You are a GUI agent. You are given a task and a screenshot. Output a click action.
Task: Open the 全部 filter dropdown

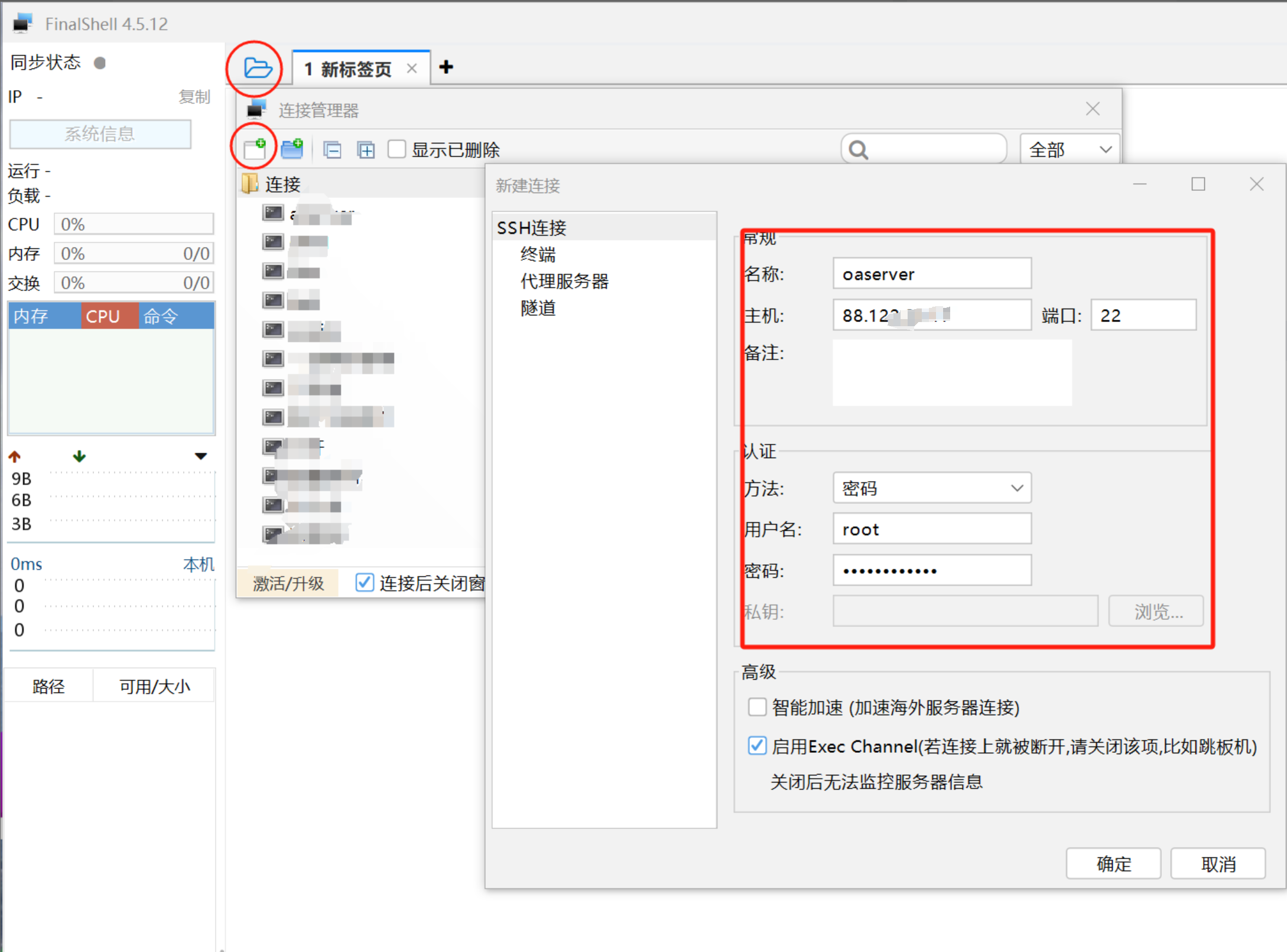1070,150
